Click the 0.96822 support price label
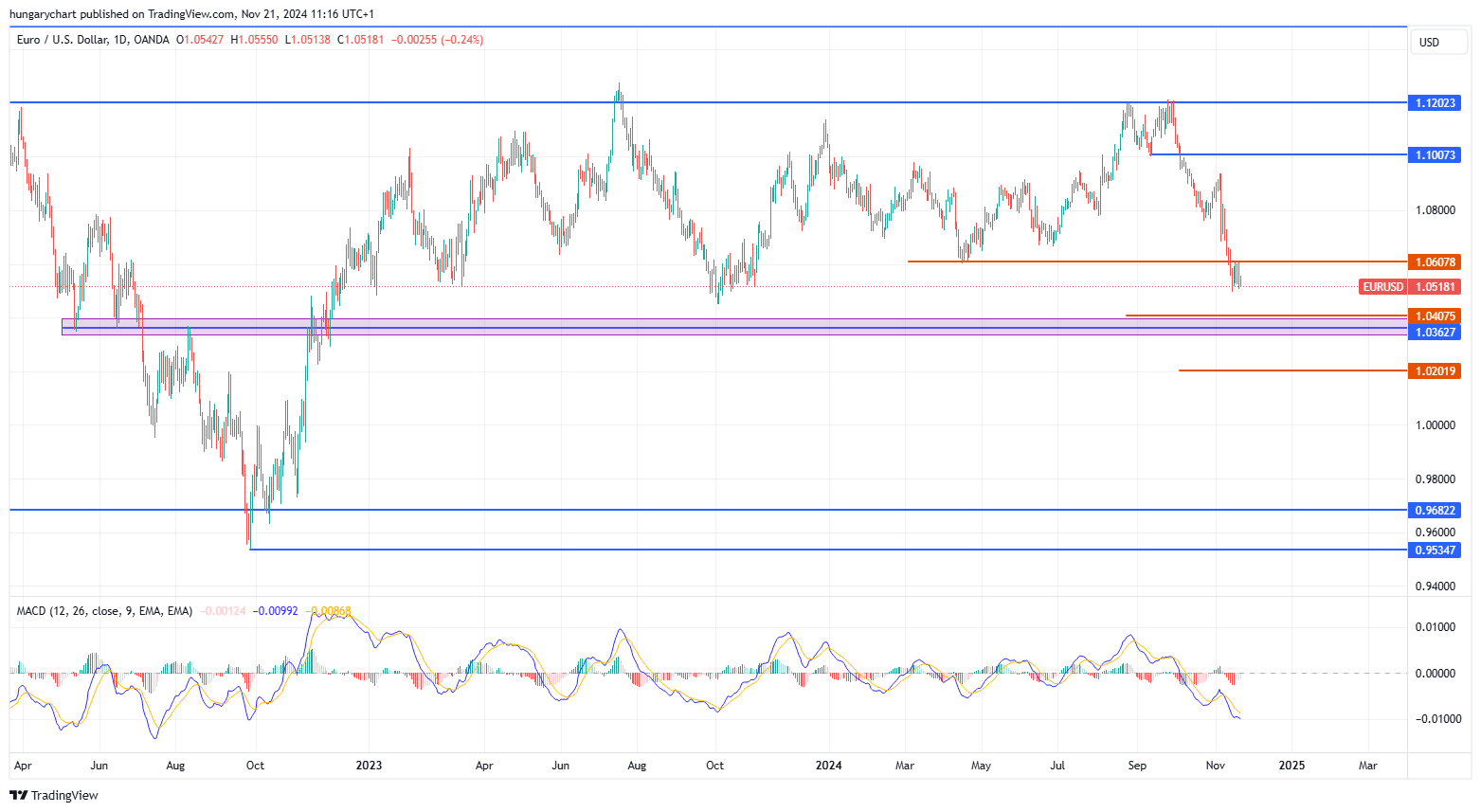 coord(1435,510)
